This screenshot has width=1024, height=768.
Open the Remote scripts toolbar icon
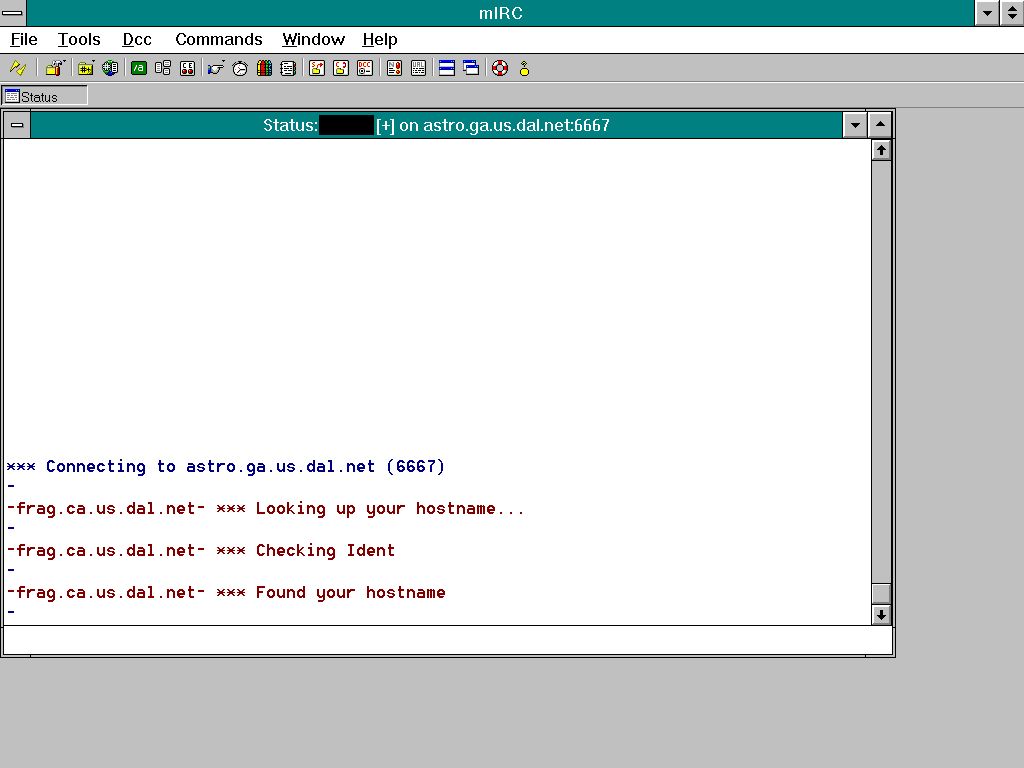[187, 68]
